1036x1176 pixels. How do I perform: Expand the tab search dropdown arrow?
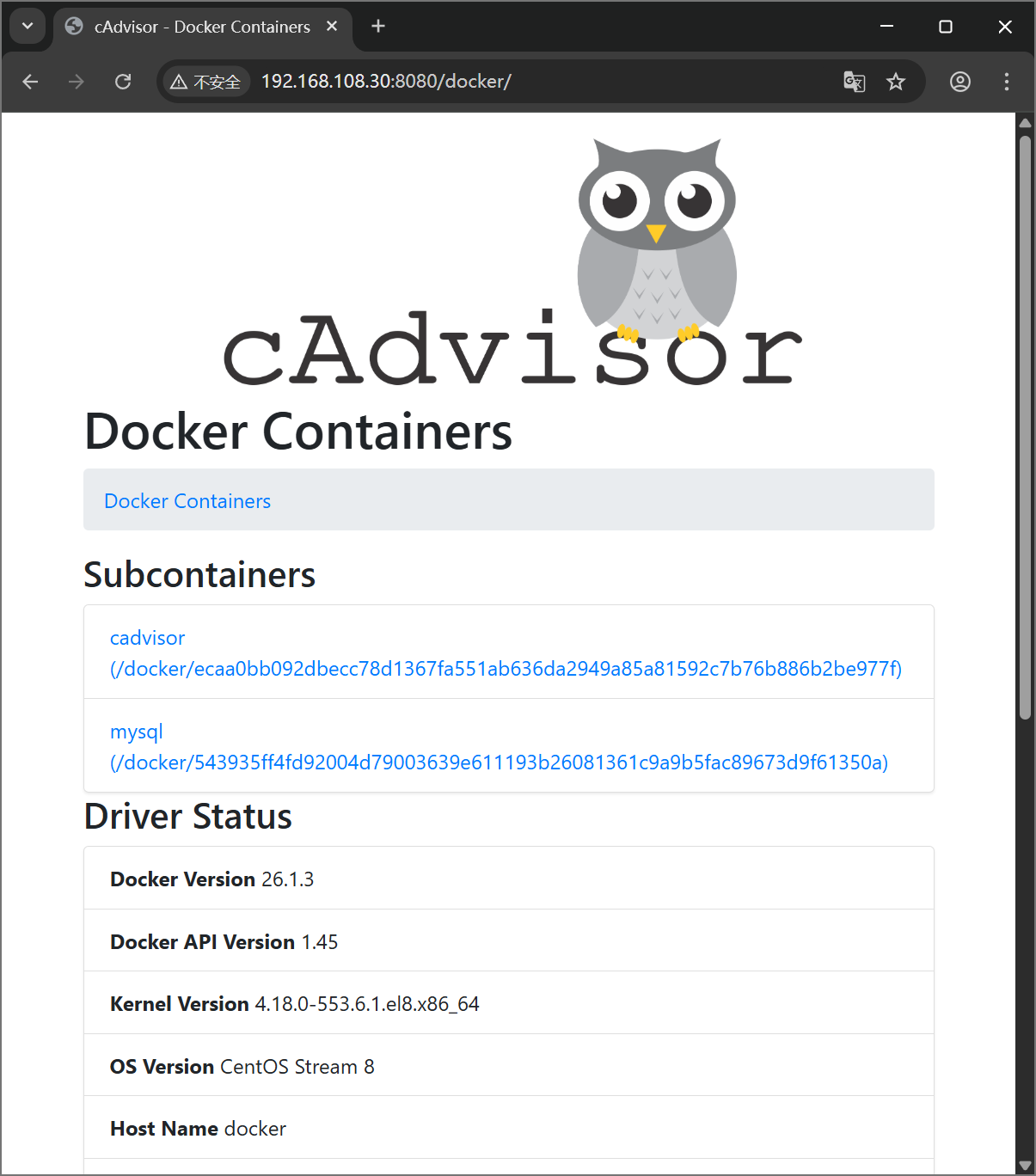coord(28,27)
